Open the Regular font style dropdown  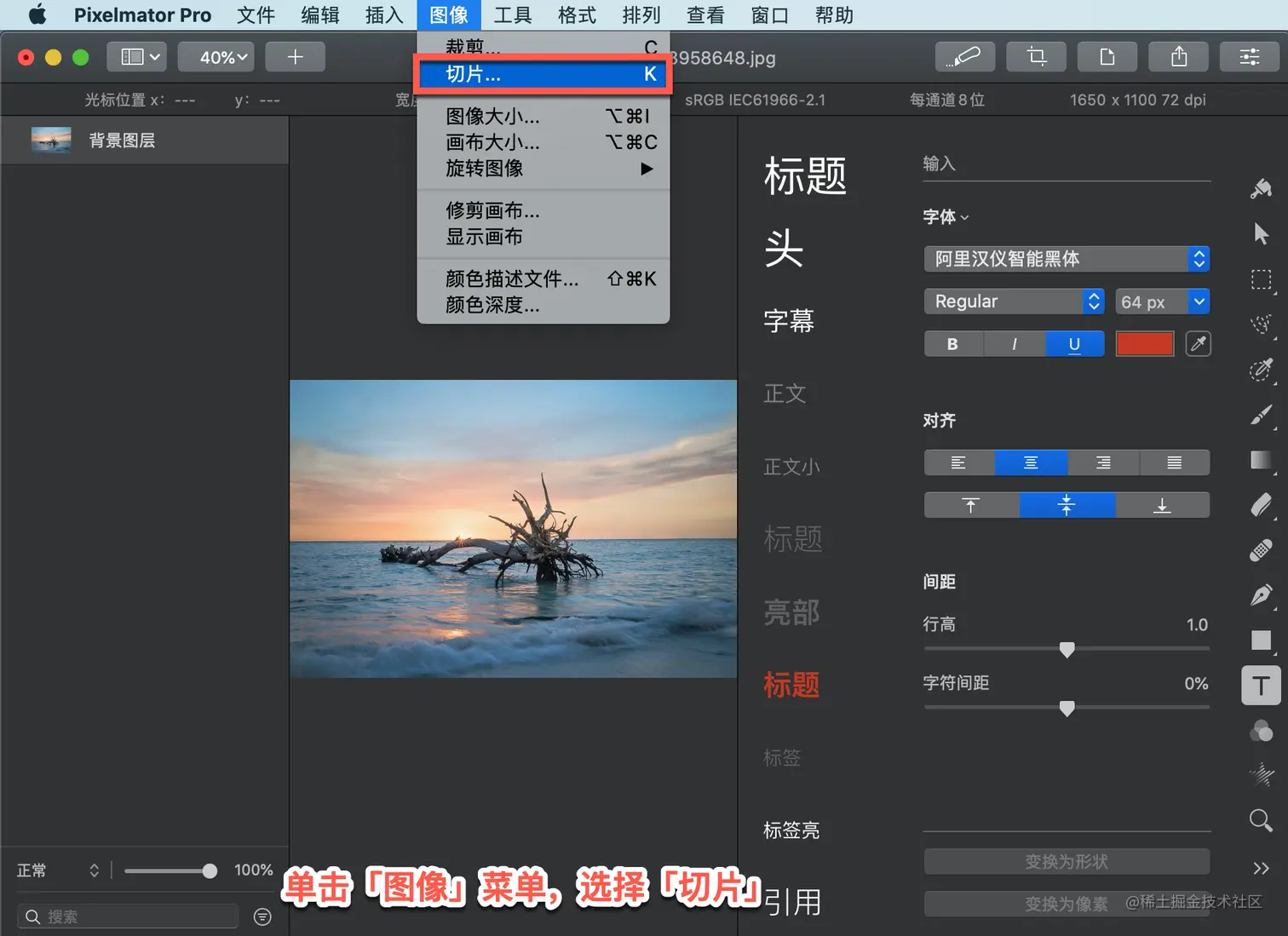pos(1014,301)
